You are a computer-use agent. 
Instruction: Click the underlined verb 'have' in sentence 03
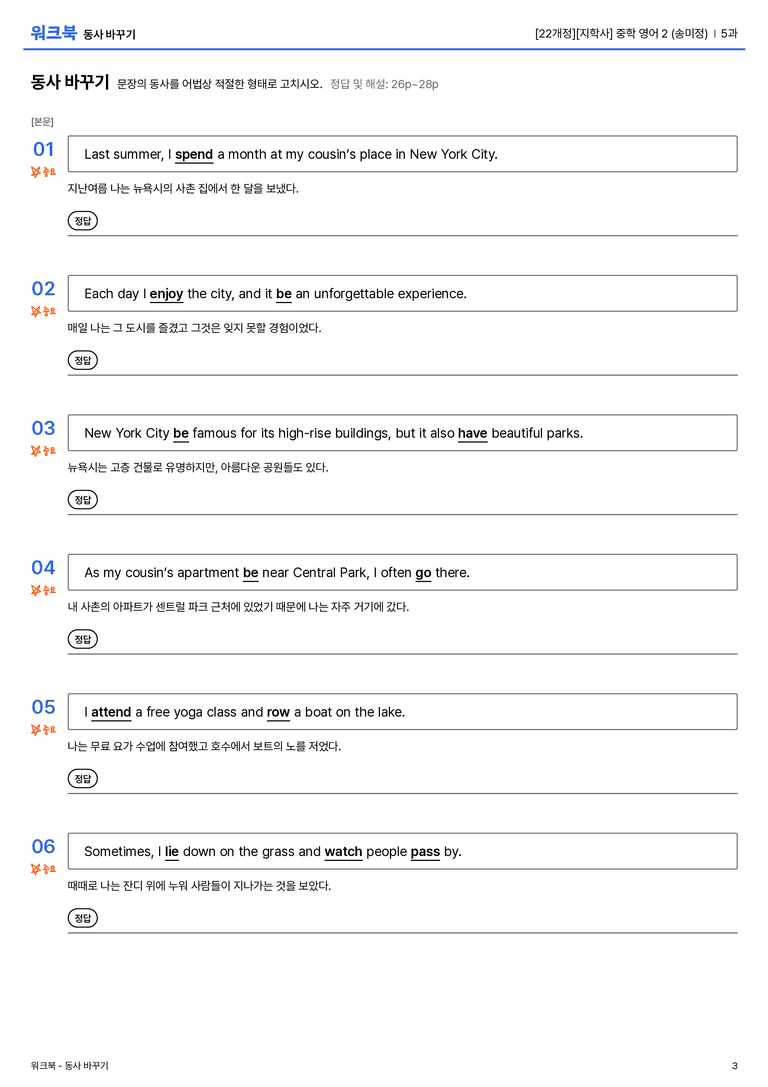click(473, 433)
